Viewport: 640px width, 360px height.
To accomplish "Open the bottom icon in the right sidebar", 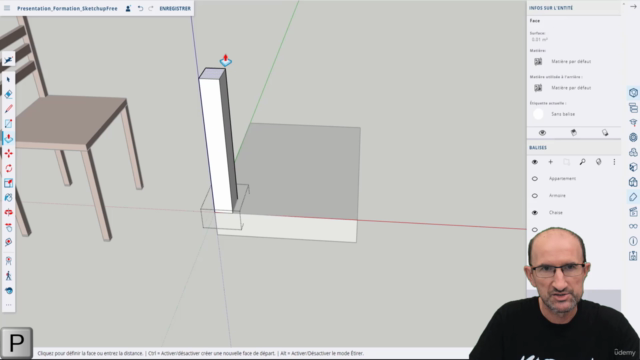I will [633, 256].
